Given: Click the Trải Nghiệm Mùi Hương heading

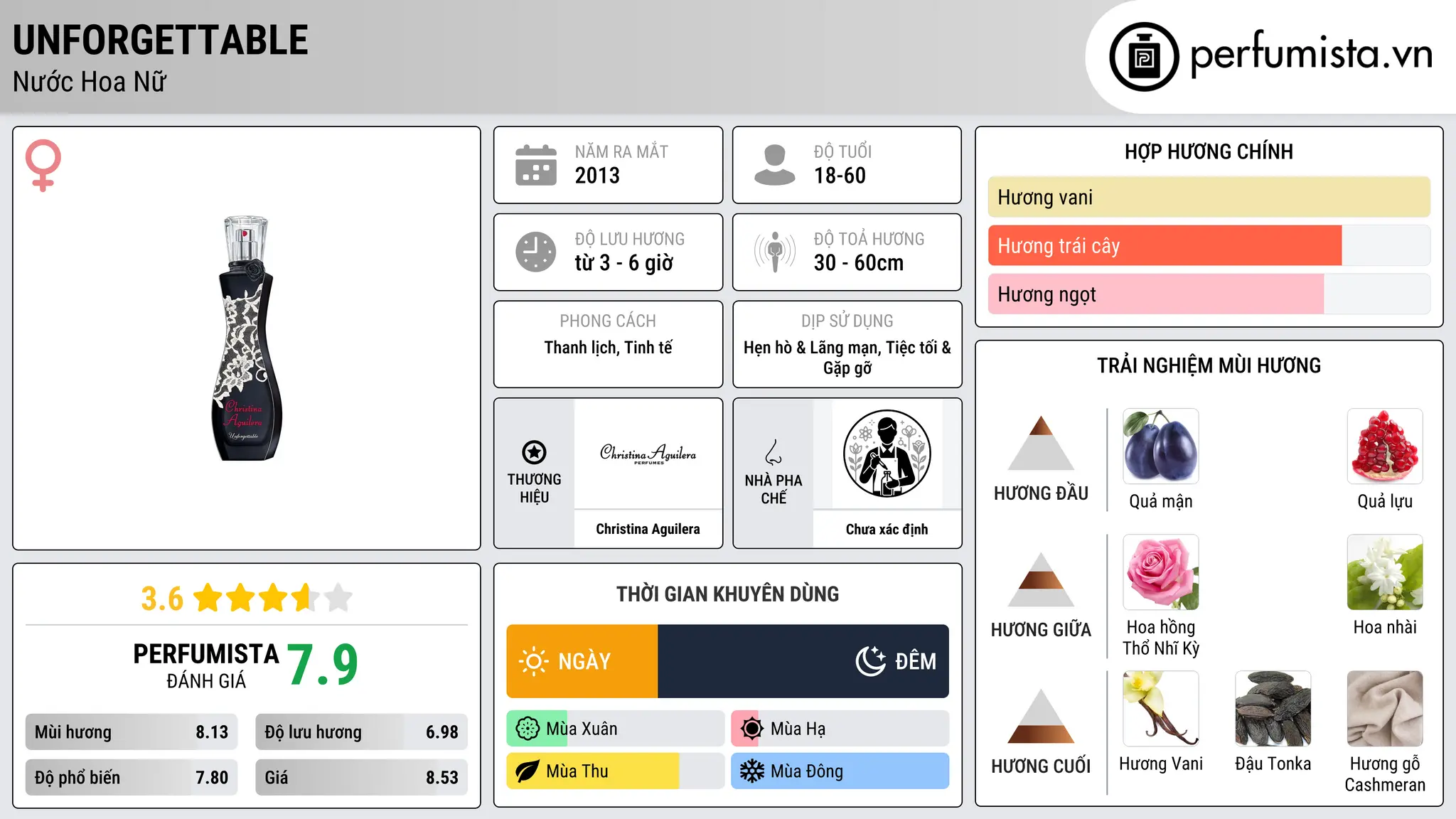Looking at the screenshot, I should (x=1209, y=365).
